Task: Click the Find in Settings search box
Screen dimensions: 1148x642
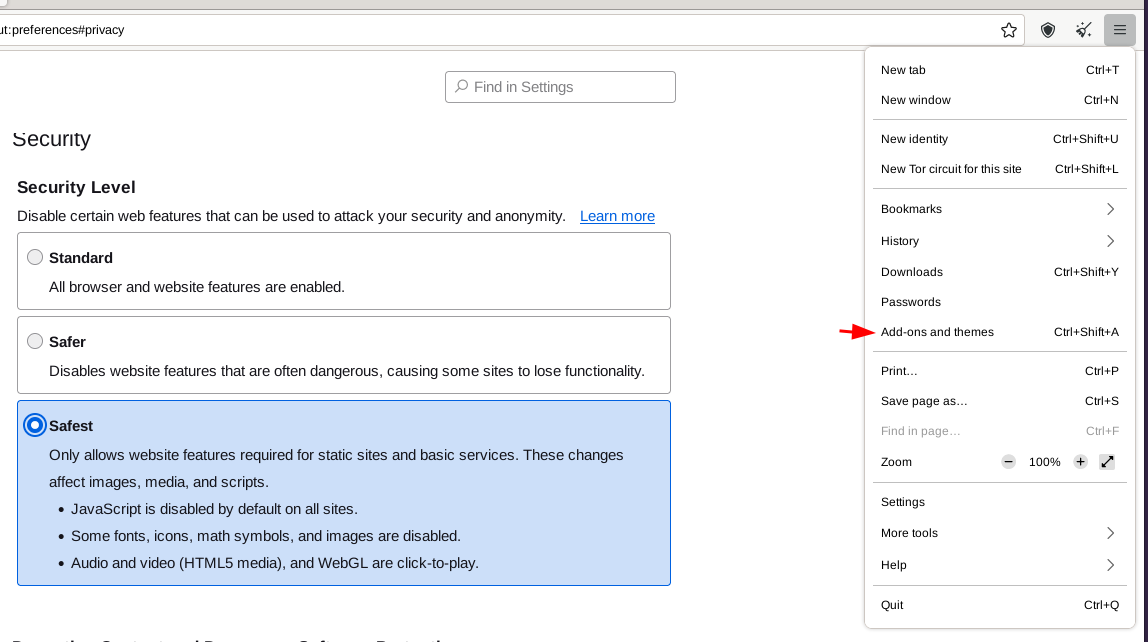Action: coord(560,87)
